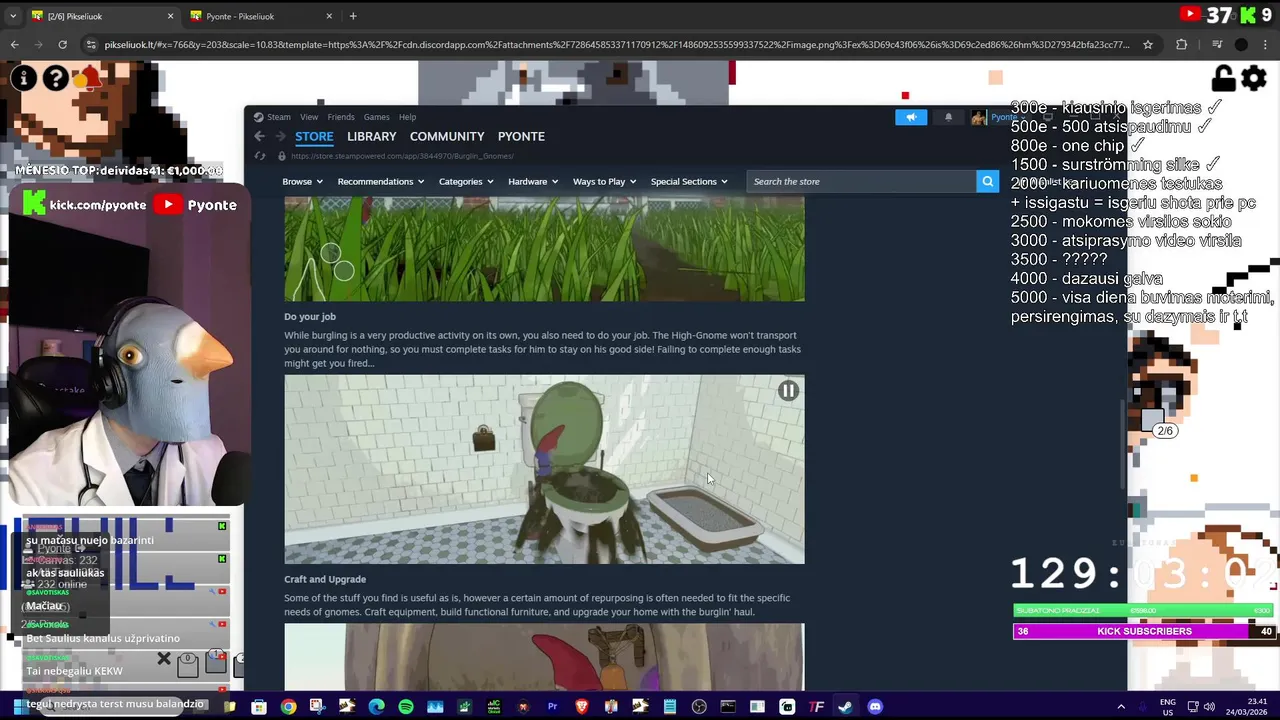Open the Help menu in Steam
Screen dimensions: 1280x720
point(407,117)
